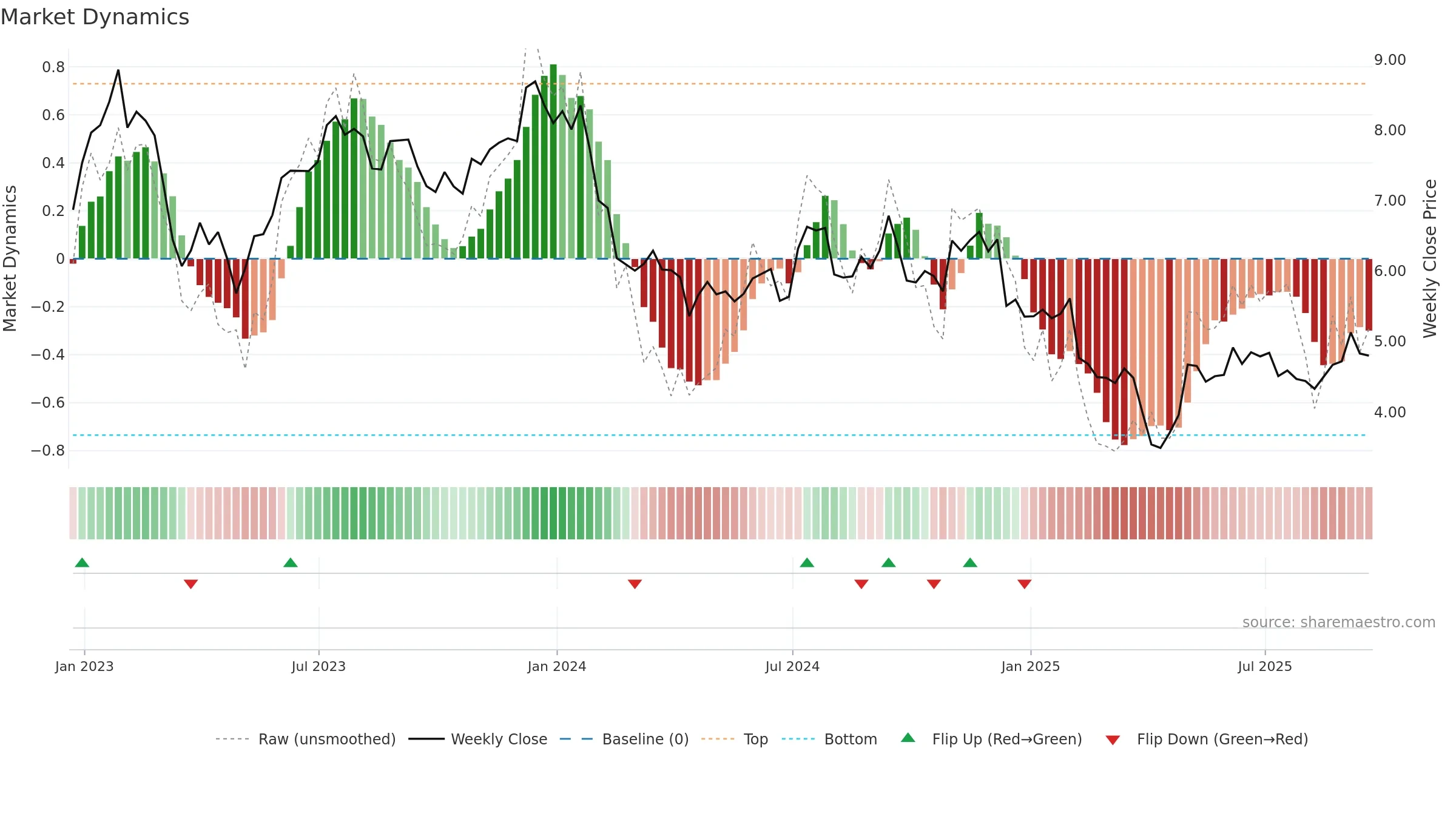This screenshot has height=819, width=1456.
Task: Click the Market Dynamics y-axis title
Action: (x=10, y=258)
